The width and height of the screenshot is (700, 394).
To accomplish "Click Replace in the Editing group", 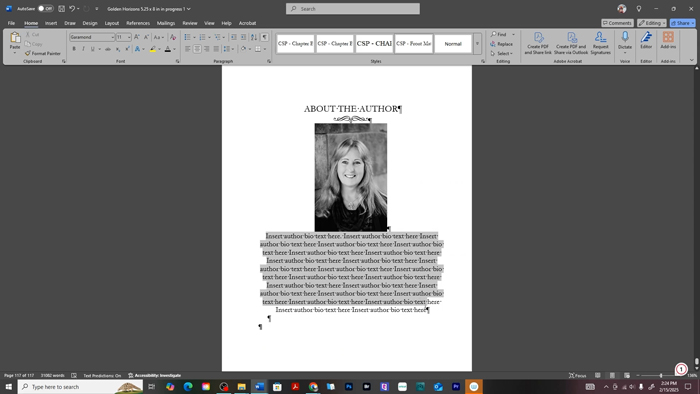I will pos(501,44).
